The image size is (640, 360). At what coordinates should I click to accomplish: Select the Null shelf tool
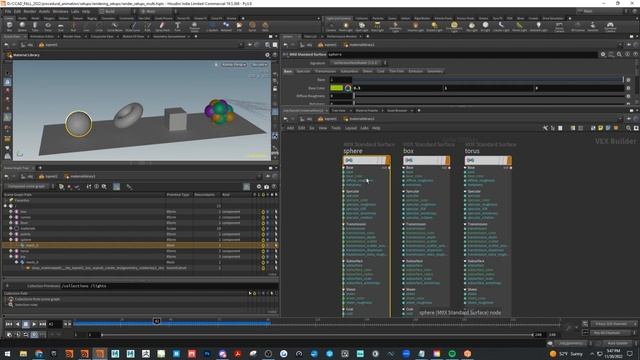pyautogui.click(x=73, y=27)
